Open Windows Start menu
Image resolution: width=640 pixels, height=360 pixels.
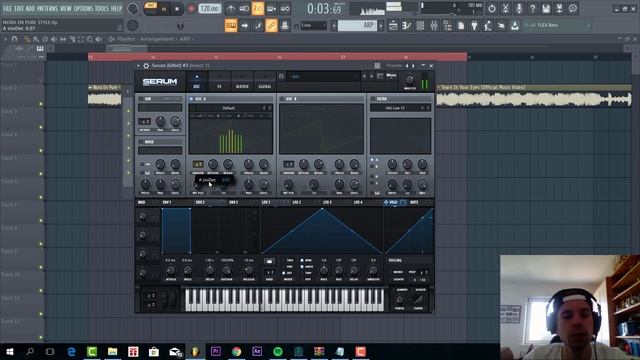9,351
